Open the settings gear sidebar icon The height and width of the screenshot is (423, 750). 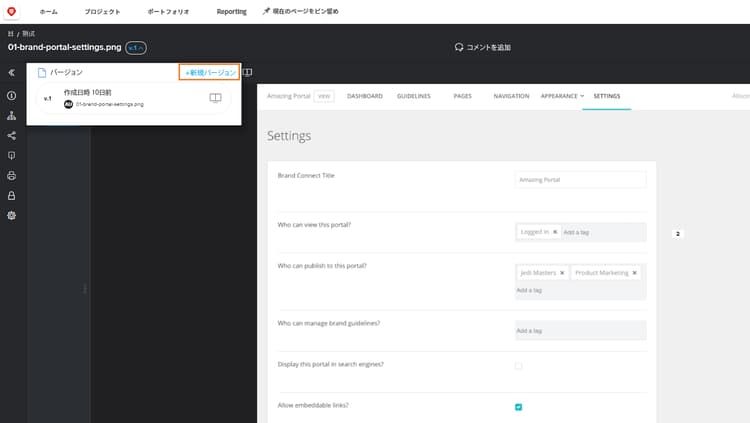pyautogui.click(x=11, y=215)
